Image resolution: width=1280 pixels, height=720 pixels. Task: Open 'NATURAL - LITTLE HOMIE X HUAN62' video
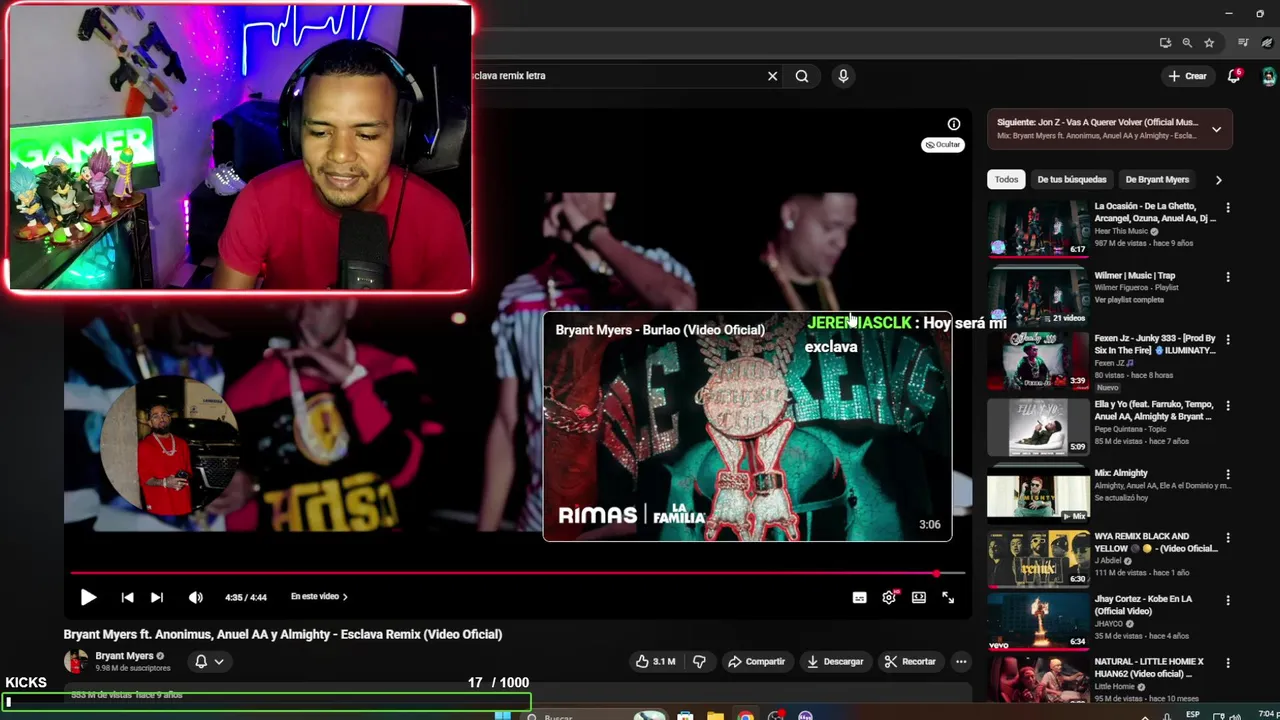pyautogui.click(x=1038, y=680)
